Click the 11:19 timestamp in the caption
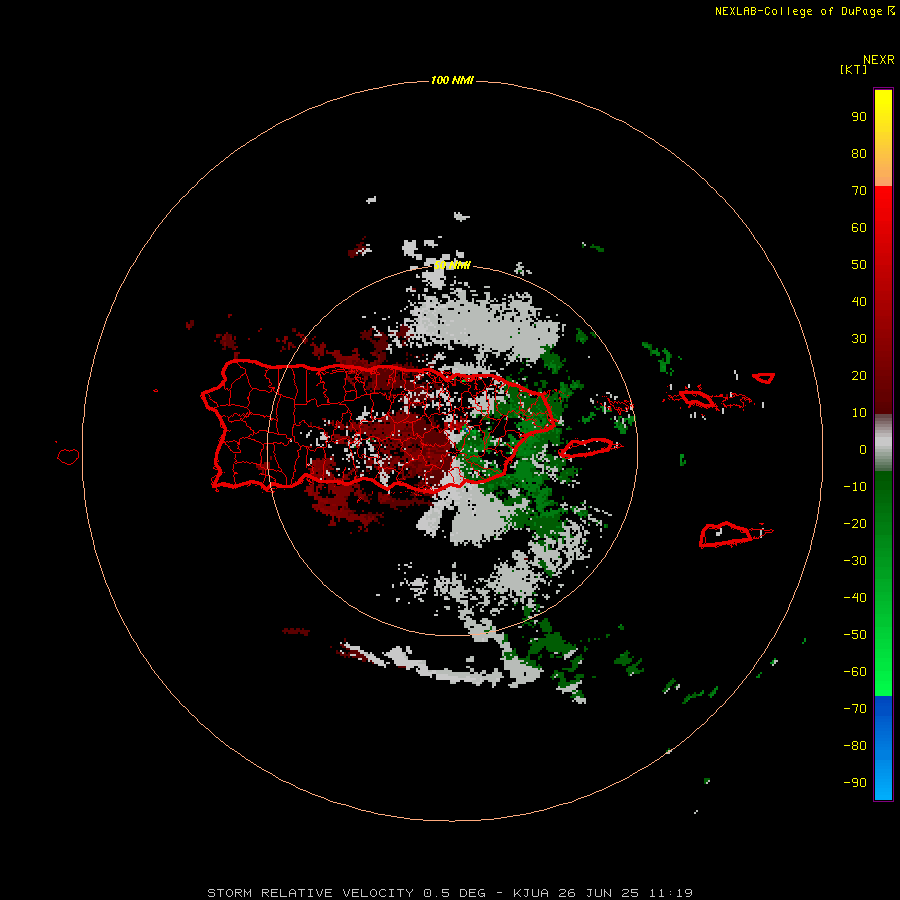 [x=671, y=893]
